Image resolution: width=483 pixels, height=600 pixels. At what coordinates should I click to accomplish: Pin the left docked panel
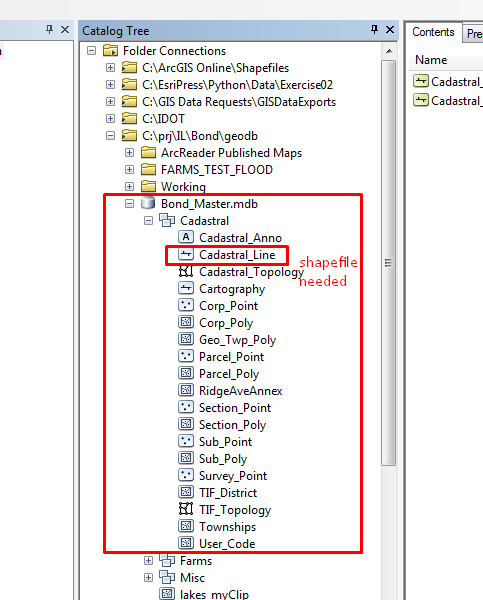[x=49, y=29]
